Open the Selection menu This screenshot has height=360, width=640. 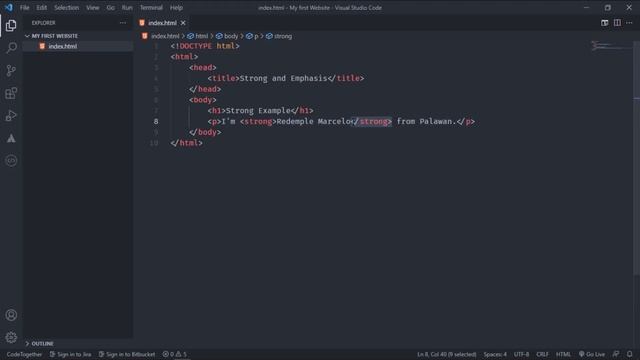tap(67, 7)
